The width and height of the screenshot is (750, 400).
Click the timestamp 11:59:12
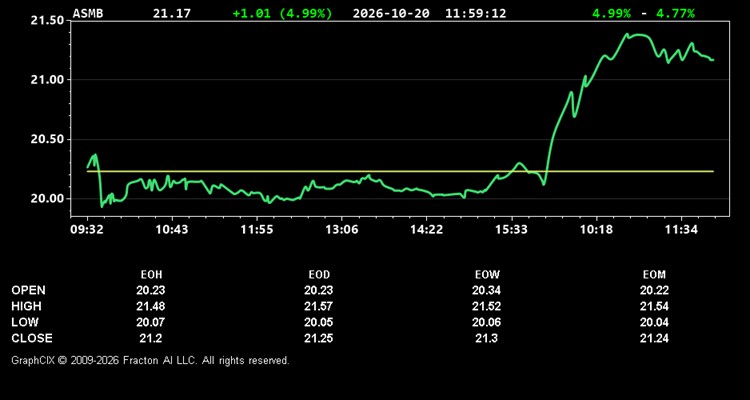coord(475,13)
